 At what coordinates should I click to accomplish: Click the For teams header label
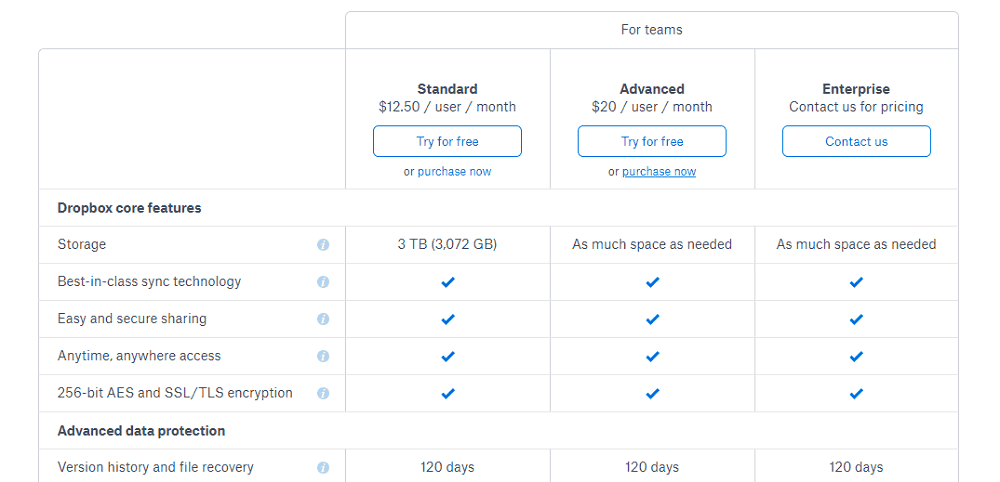pyautogui.click(x=652, y=30)
